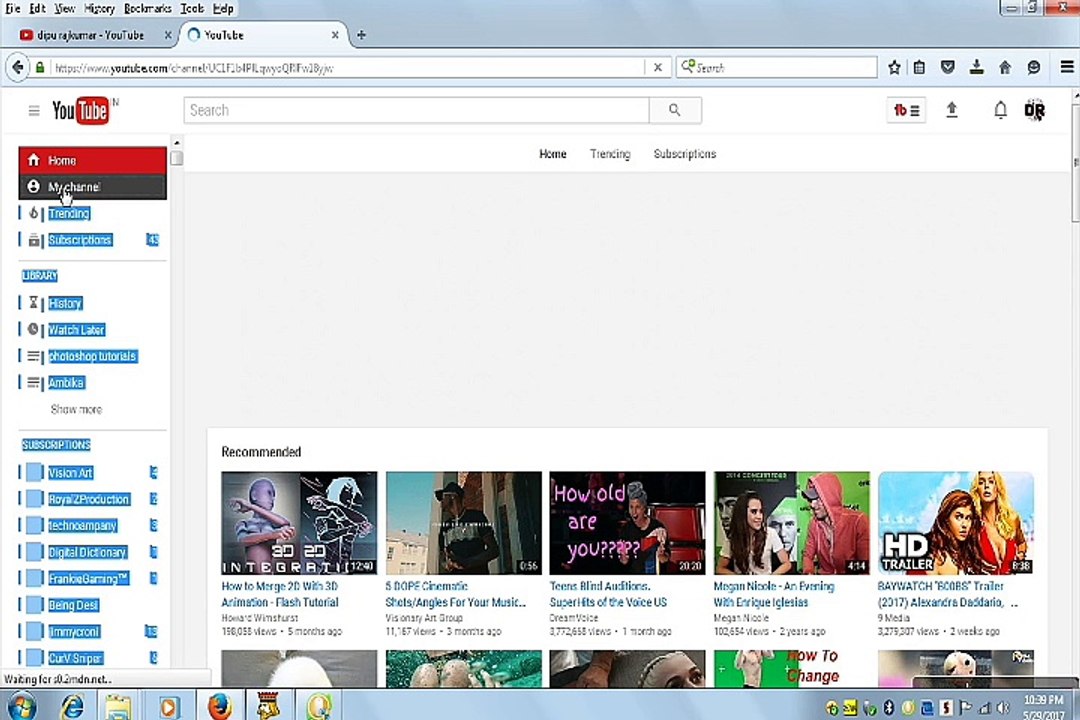This screenshot has height=720, width=1080.
Task: Open the Tools menu
Action: point(192,8)
